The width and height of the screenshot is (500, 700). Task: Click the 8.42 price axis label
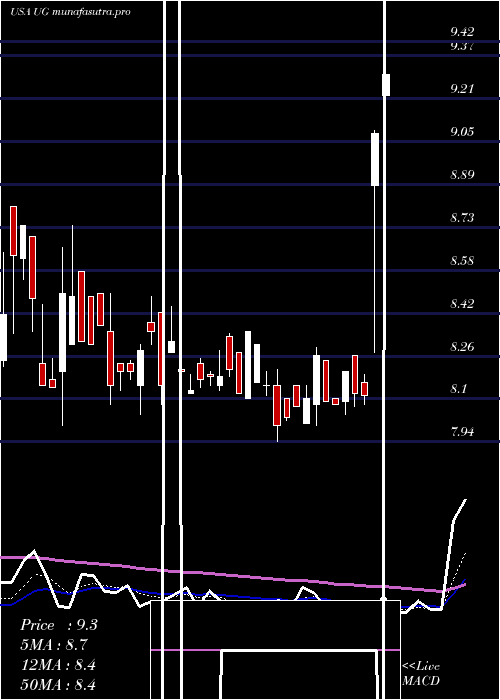(x=462, y=304)
